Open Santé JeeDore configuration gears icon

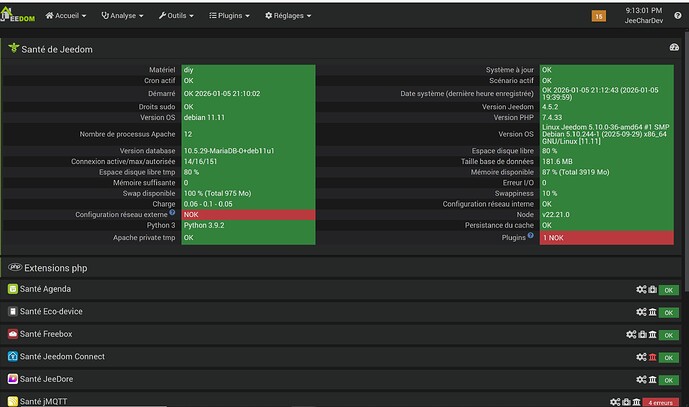click(x=641, y=380)
